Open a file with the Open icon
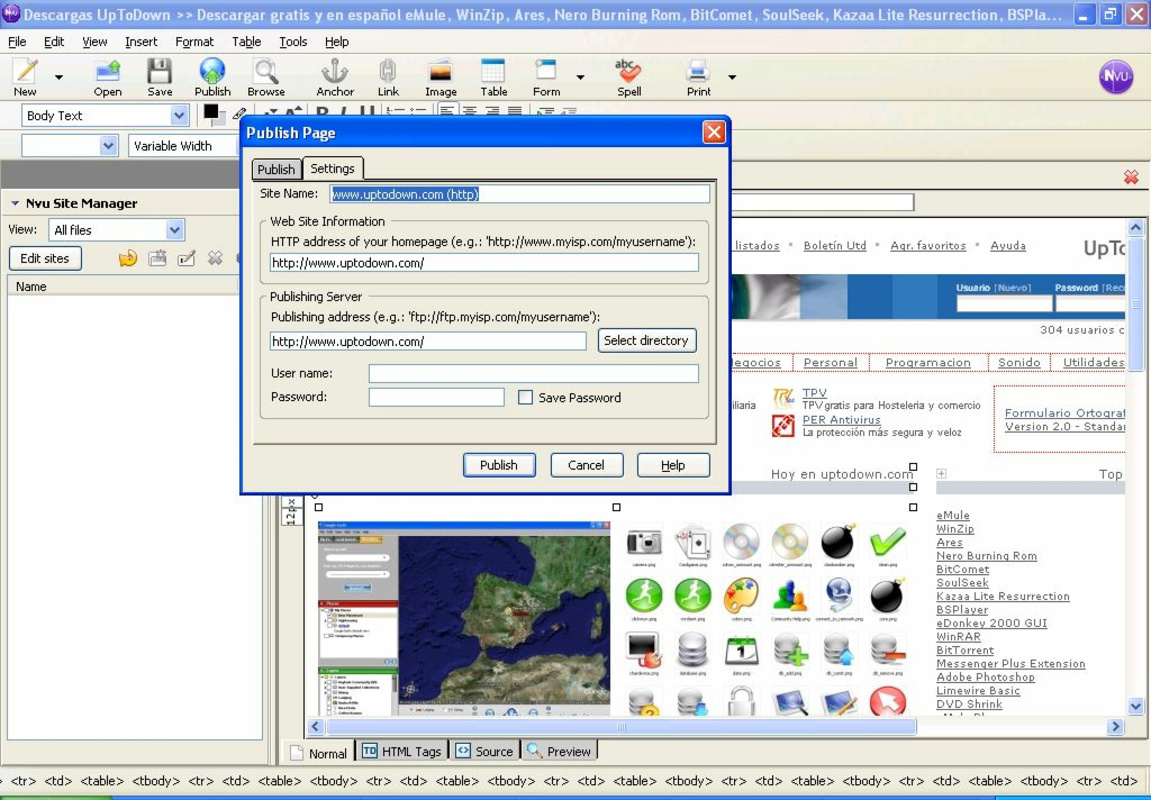 pyautogui.click(x=107, y=78)
